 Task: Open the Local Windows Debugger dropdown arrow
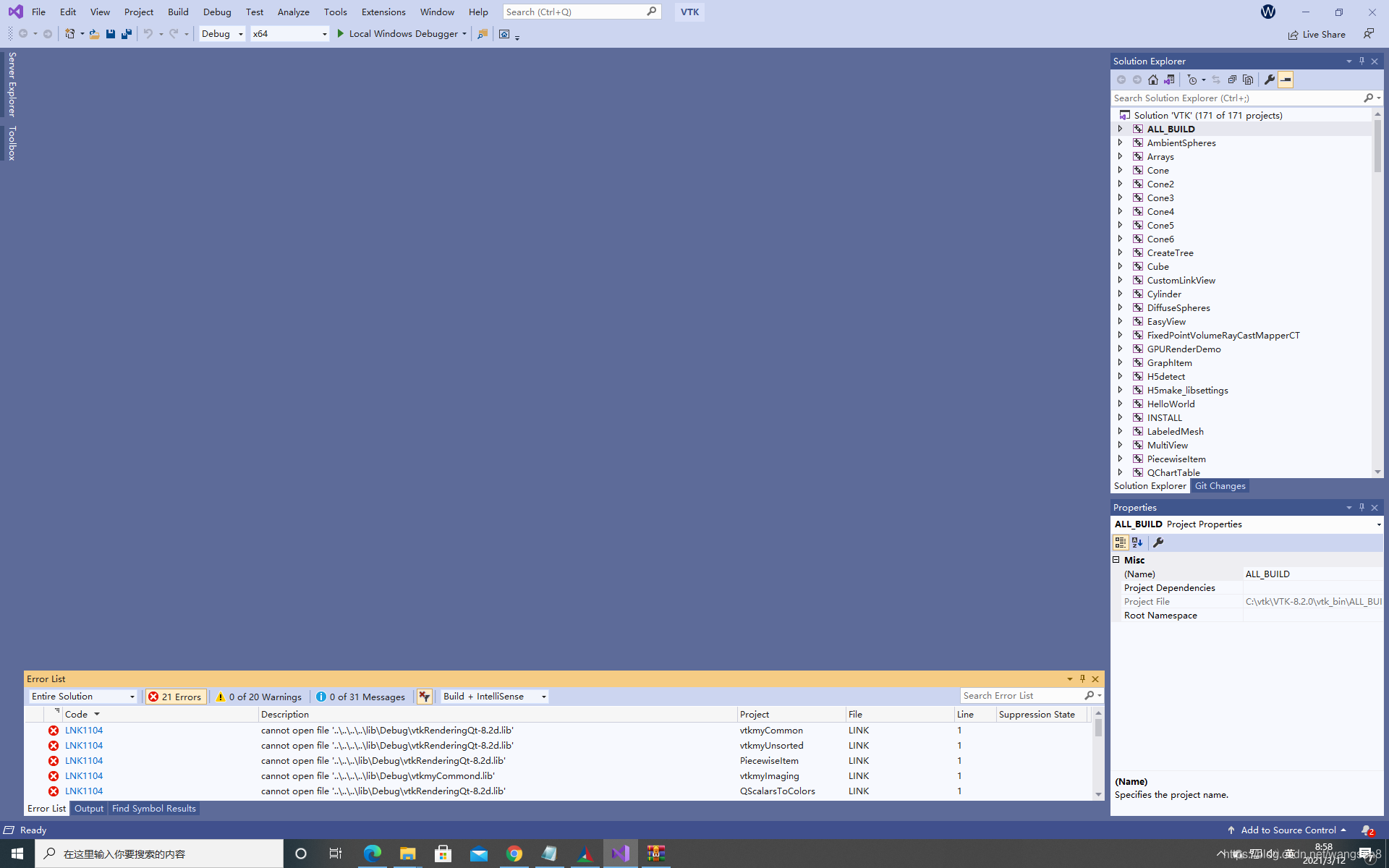coord(464,34)
